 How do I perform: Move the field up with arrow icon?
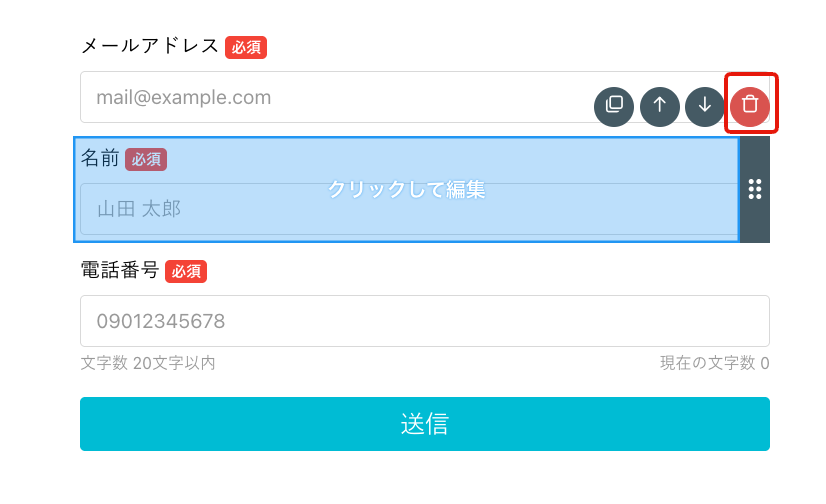[x=660, y=106]
